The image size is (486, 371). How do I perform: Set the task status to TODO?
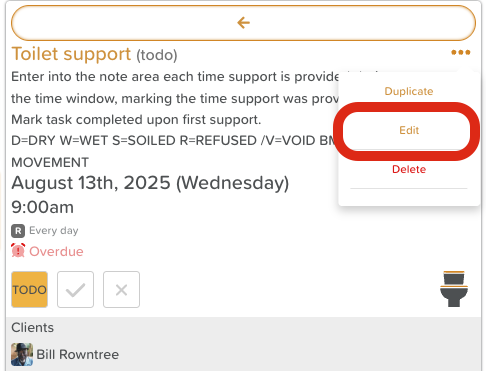pos(30,289)
